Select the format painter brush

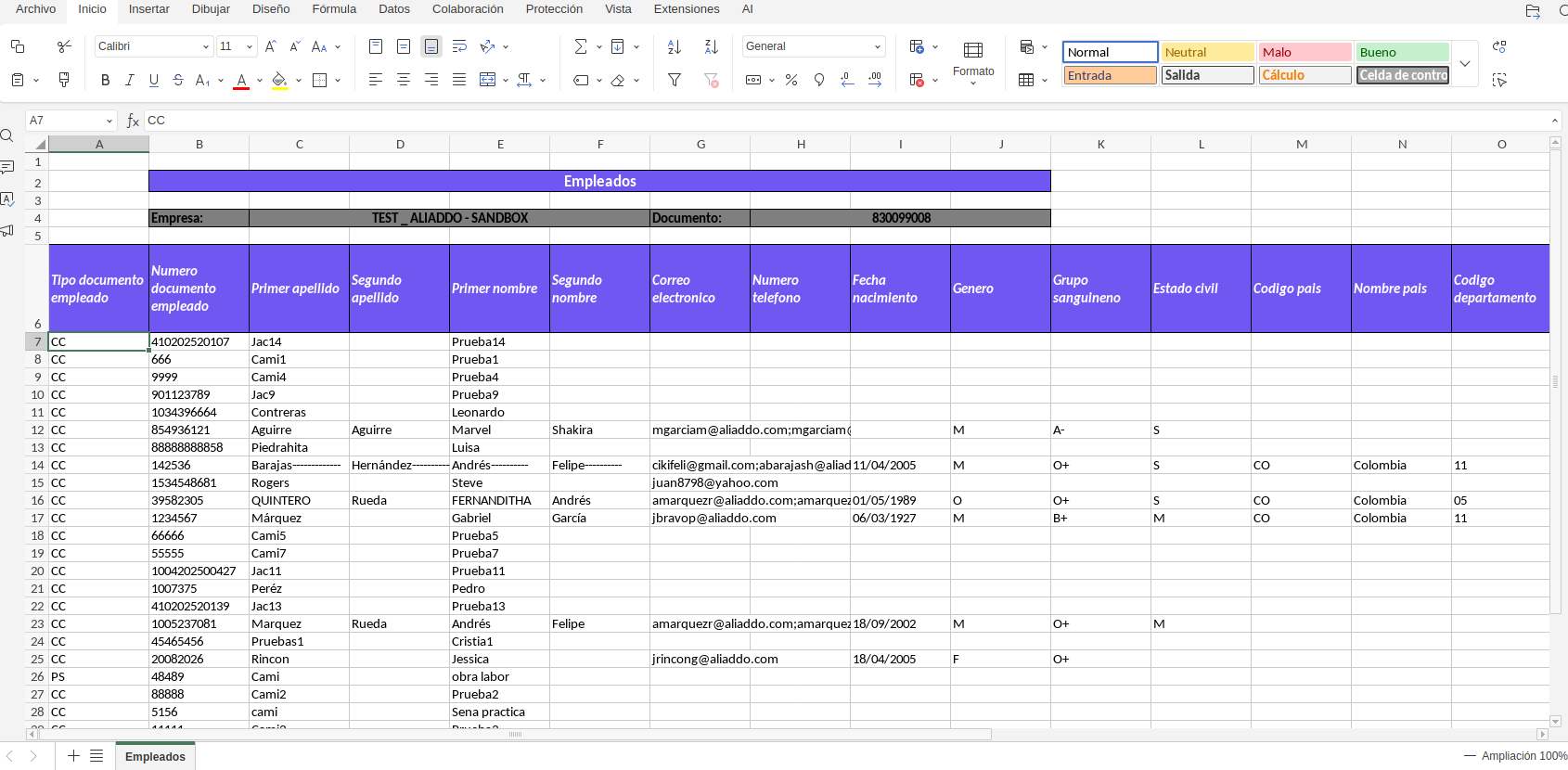(x=64, y=81)
